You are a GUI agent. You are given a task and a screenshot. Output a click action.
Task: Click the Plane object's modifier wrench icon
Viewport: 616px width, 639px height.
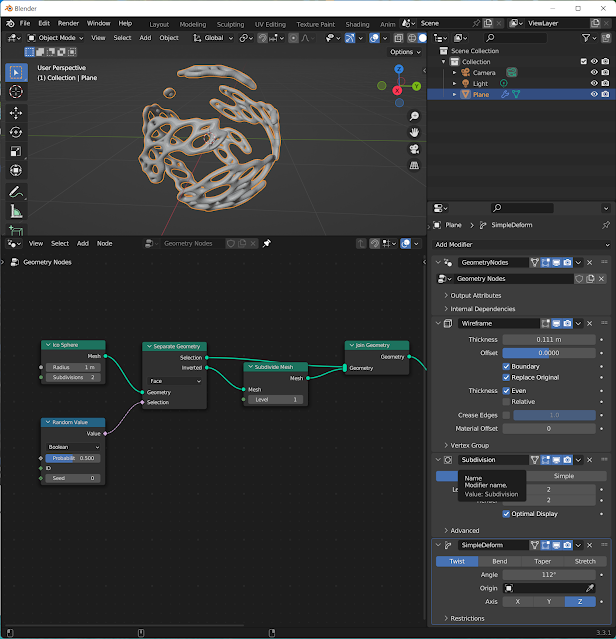tap(504, 94)
